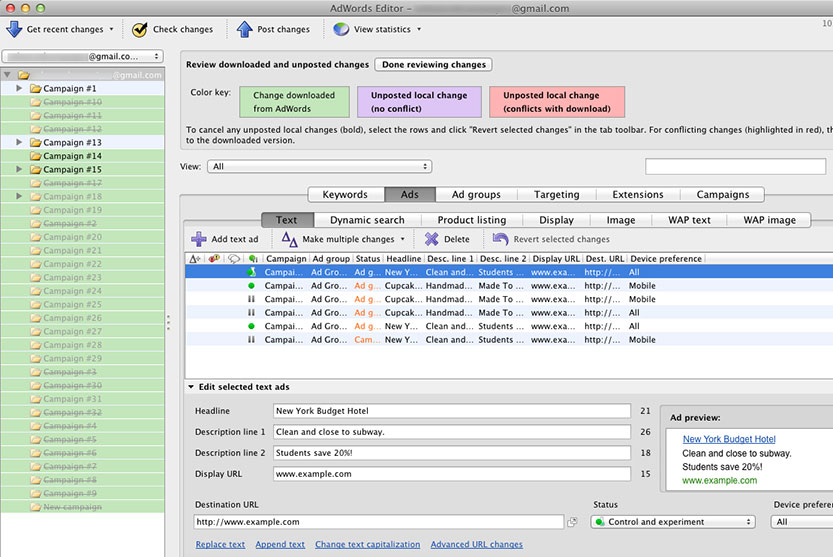Click the search box right of View
The image size is (833, 557).
(735, 166)
